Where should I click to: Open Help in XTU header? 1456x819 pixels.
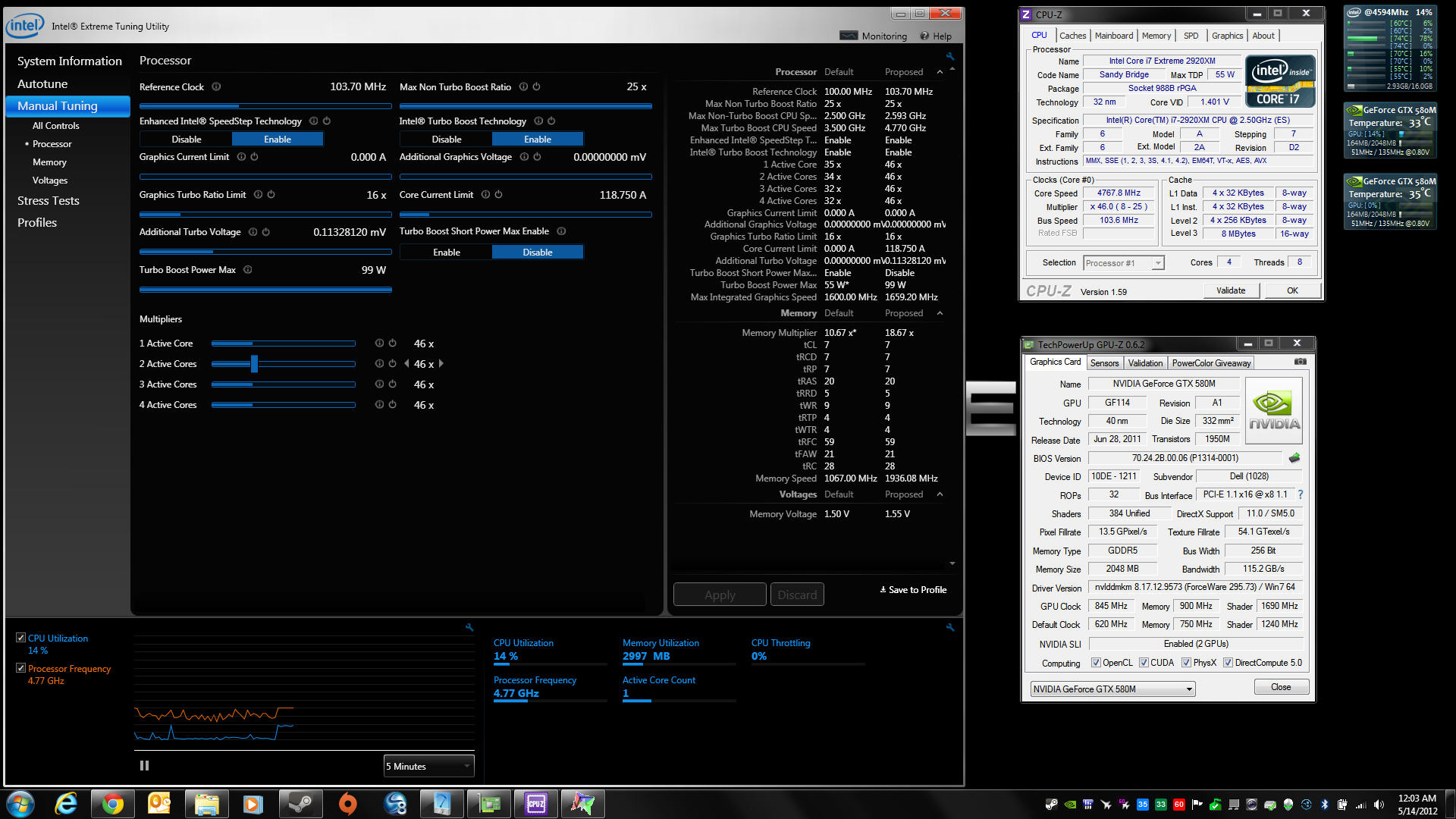coord(936,36)
